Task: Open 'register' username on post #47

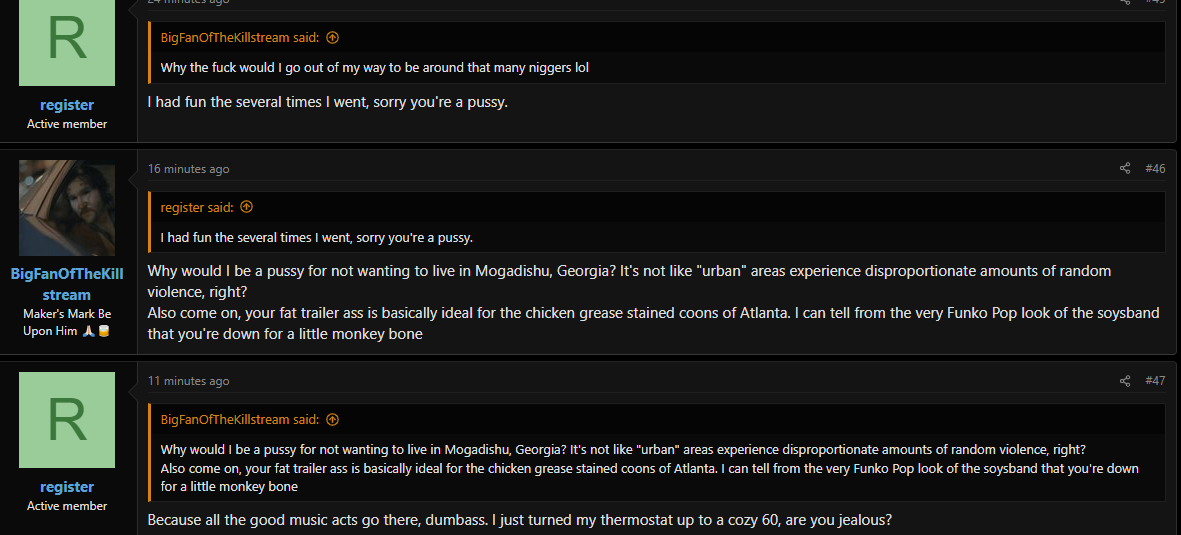Action: 67,487
